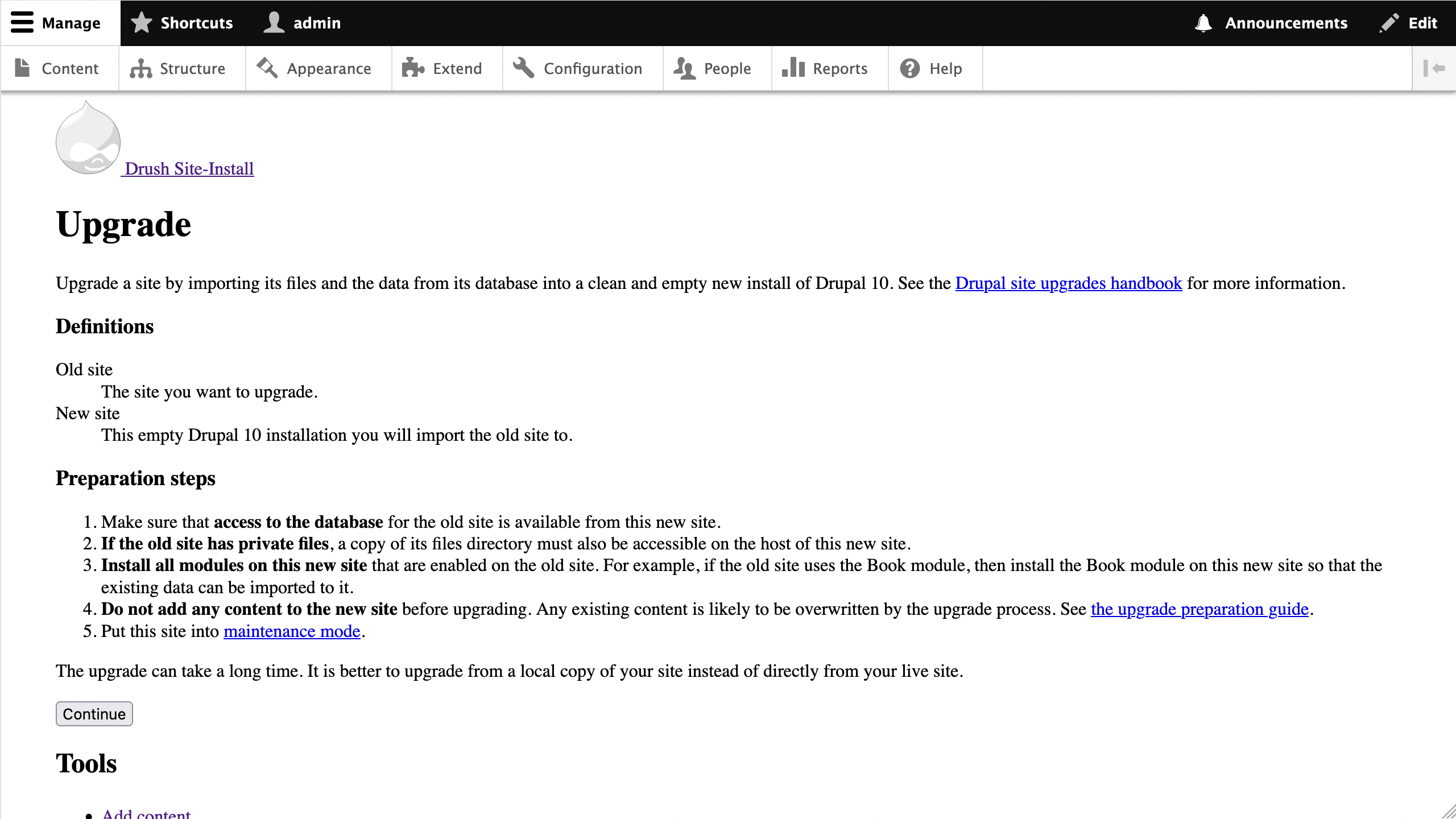Viewport: 1456px width, 819px height.
Task: Click the Drush Site-Install site name
Action: pyautogui.click(x=189, y=169)
